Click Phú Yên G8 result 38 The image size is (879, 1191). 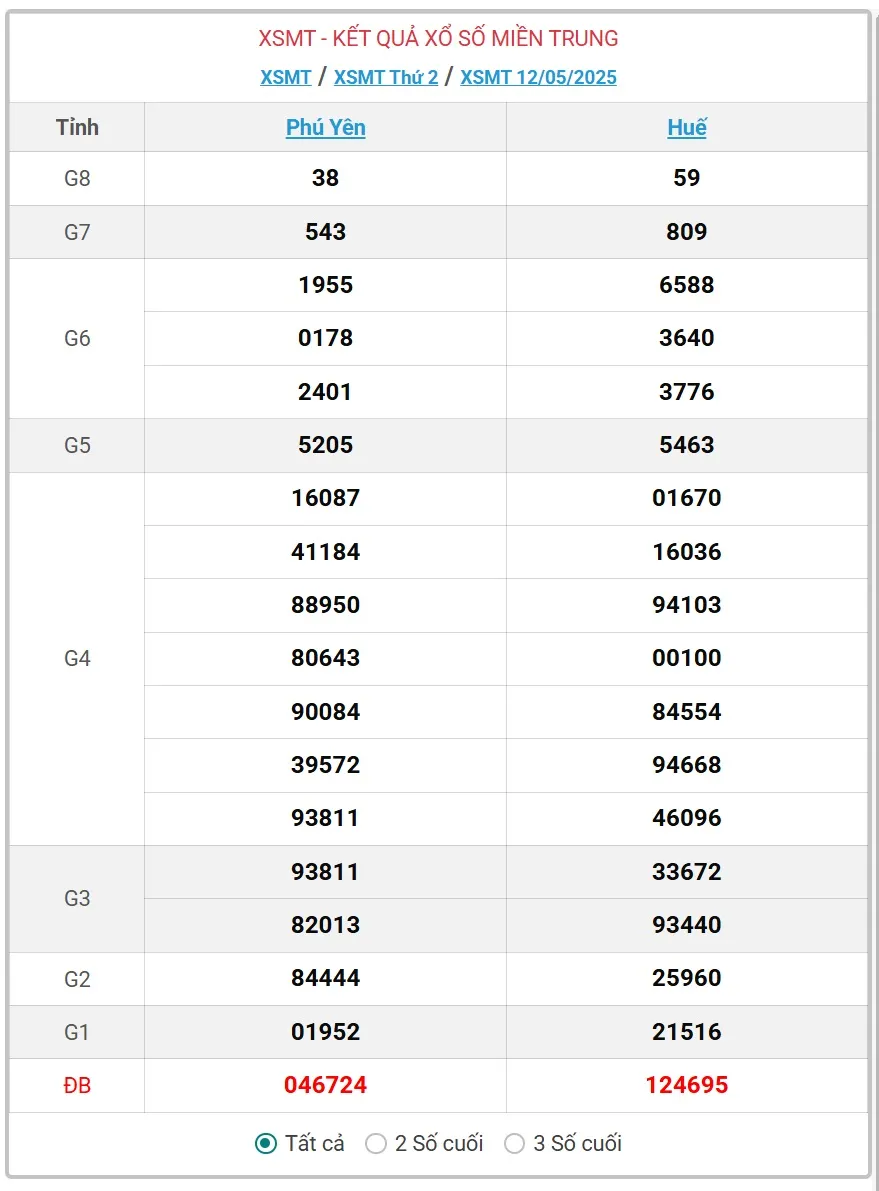click(x=326, y=178)
